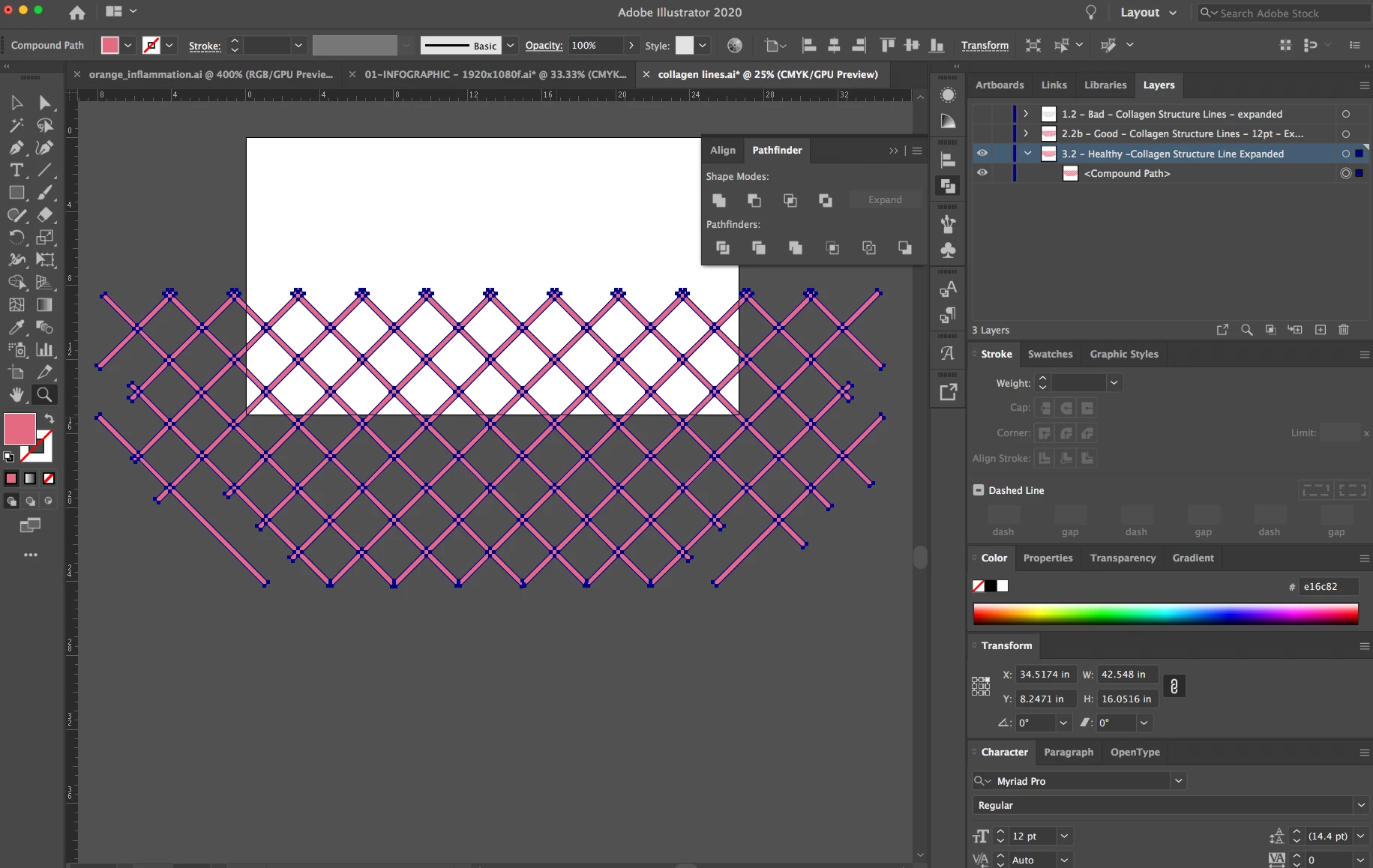Click target circle of 1.2 Bad layer
The image size is (1373, 868).
pos(1346,114)
